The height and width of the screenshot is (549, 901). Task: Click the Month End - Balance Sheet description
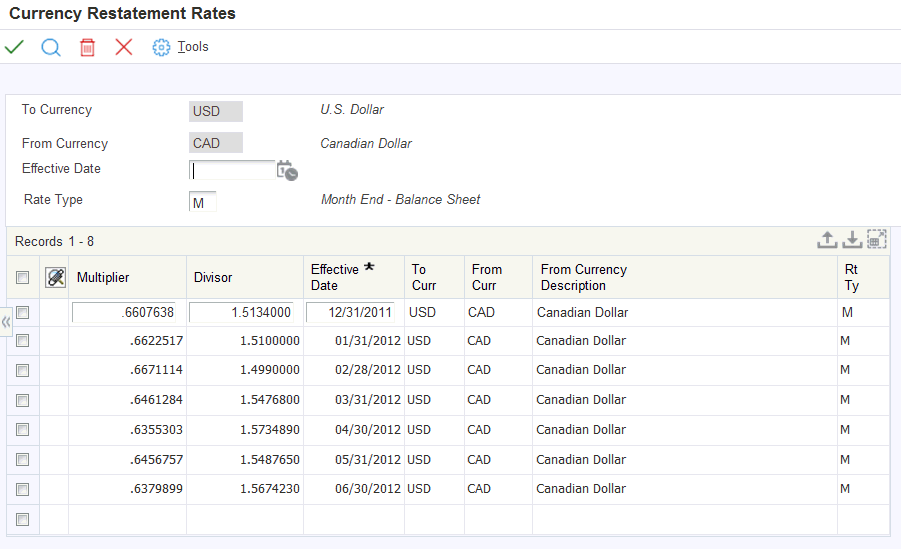click(x=401, y=199)
